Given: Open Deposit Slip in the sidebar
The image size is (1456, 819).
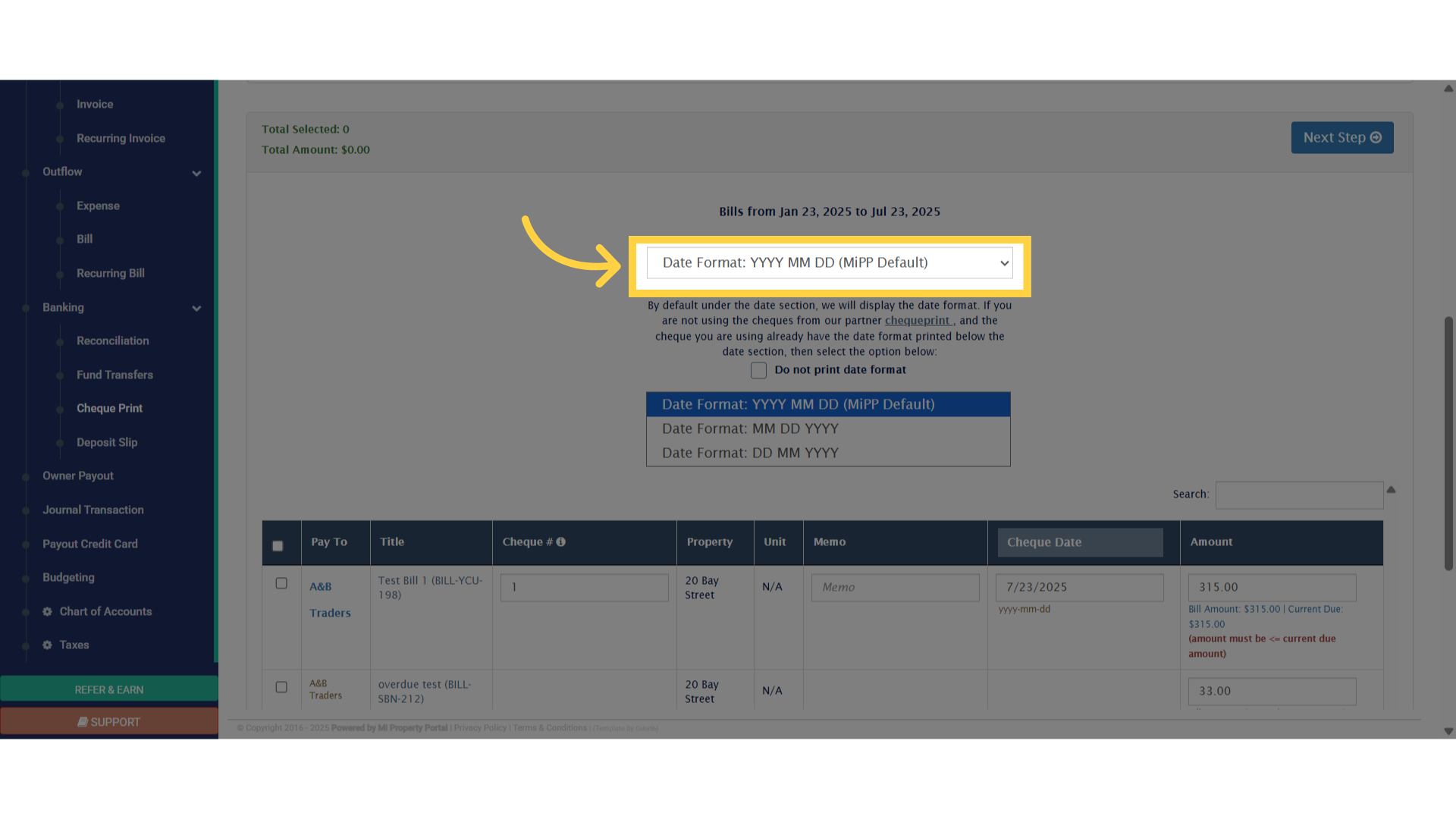Looking at the screenshot, I should 107,442.
